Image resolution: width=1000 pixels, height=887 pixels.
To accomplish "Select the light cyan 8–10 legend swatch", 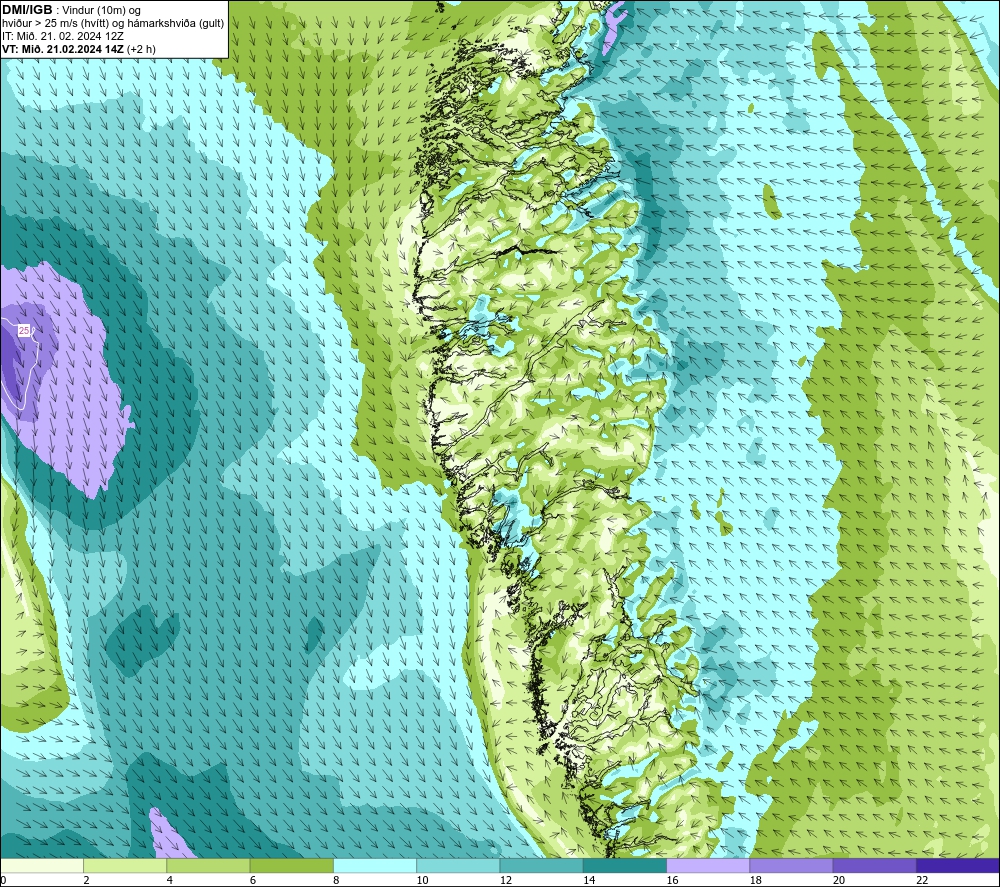I will [375, 865].
